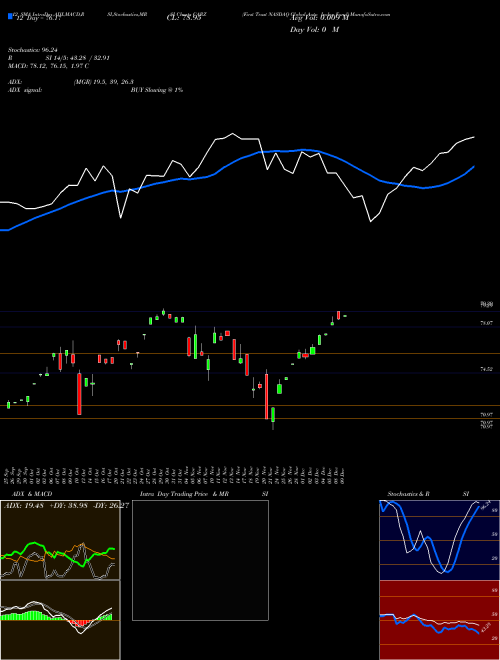Click the 'Intra Day Trading Price & MR' title
The height and width of the screenshot is (660, 500).
coord(184,494)
